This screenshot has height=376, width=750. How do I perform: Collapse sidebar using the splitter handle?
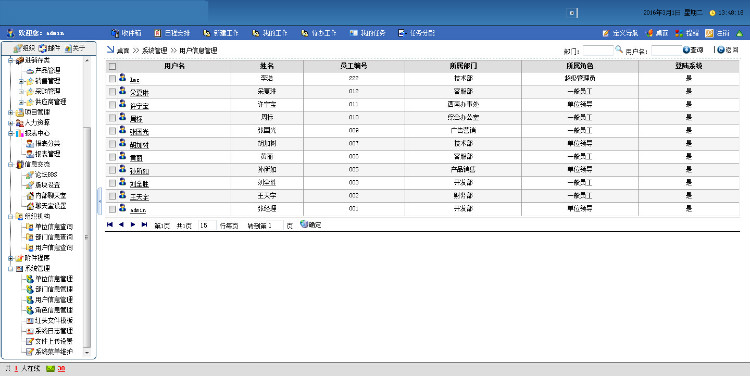click(99, 201)
